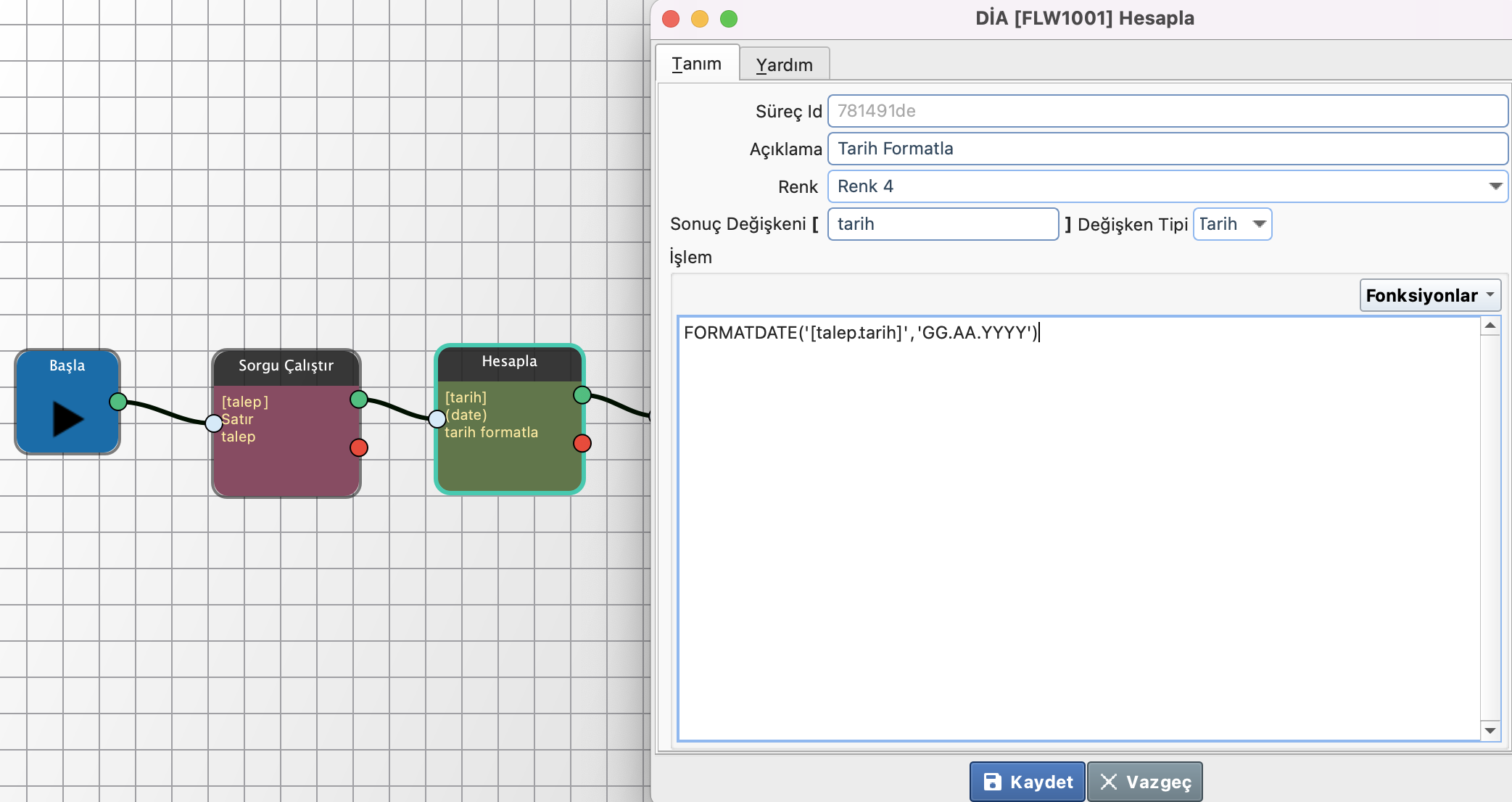The image size is (1512, 802).
Task: Click input port of Hesapla node
Action: [x=437, y=418]
